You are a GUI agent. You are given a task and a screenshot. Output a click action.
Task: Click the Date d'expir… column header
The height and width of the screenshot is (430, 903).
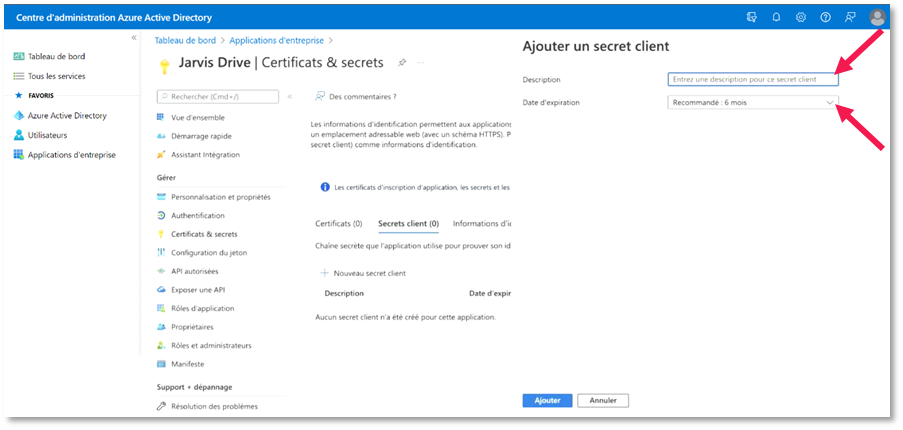490,293
